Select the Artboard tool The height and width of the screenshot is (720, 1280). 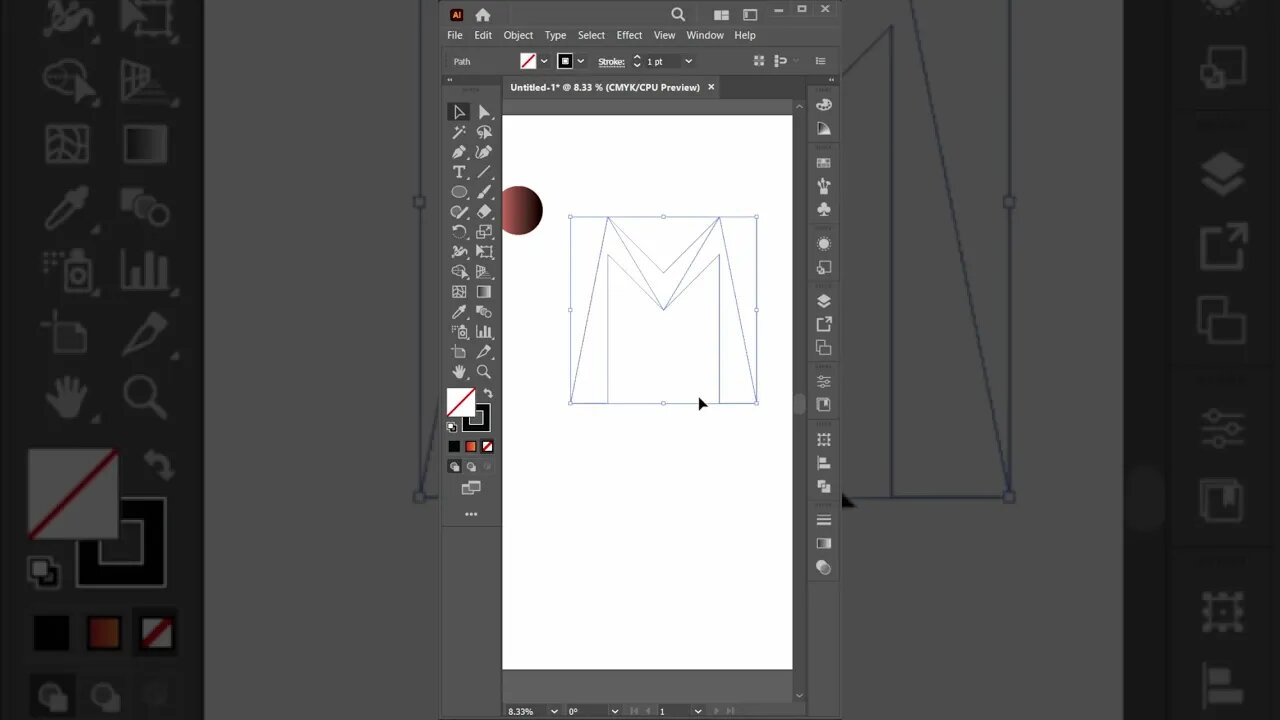click(459, 352)
